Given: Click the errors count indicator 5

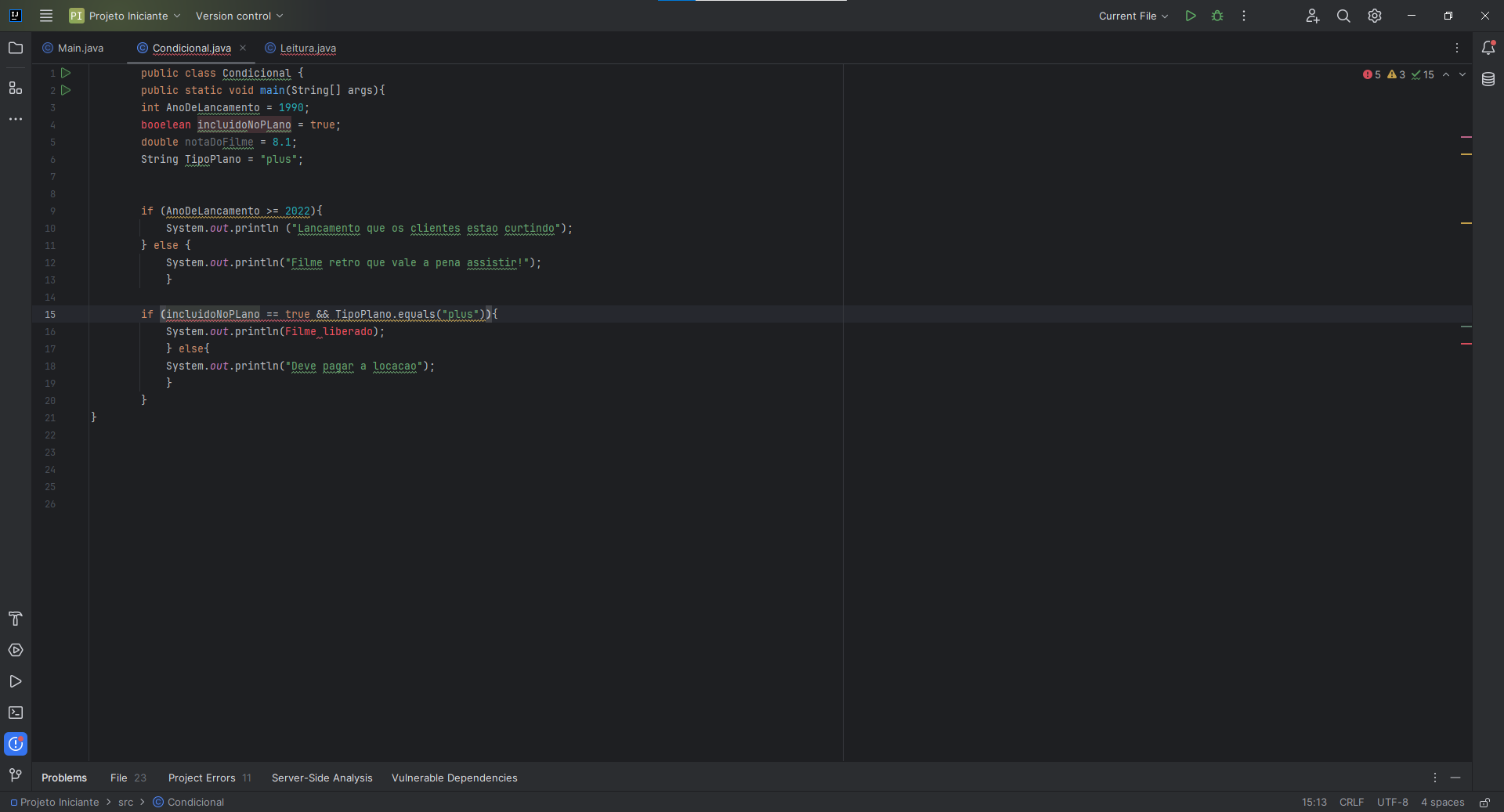Looking at the screenshot, I should (x=1372, y=74).
